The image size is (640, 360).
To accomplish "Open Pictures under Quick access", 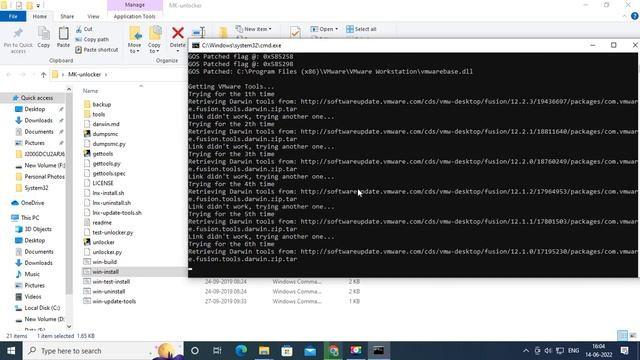I will pos(34,143).
